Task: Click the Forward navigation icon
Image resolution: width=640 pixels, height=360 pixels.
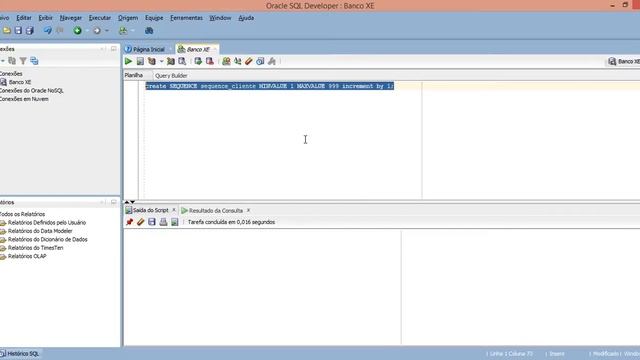Action: (97, 31)
